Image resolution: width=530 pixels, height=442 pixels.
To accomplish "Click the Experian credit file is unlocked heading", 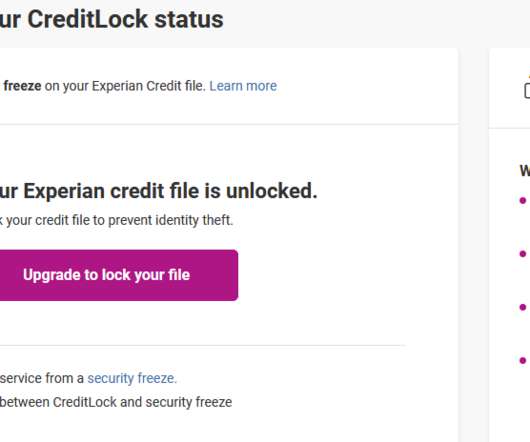I will pos(159,191).
